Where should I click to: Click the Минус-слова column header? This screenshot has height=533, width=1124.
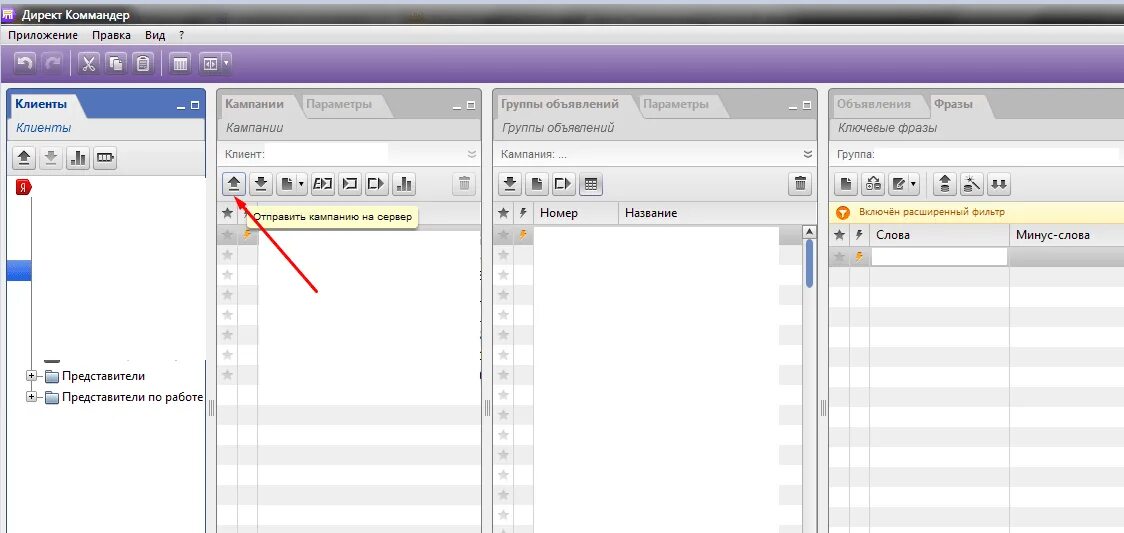[x=1067, y=234]
